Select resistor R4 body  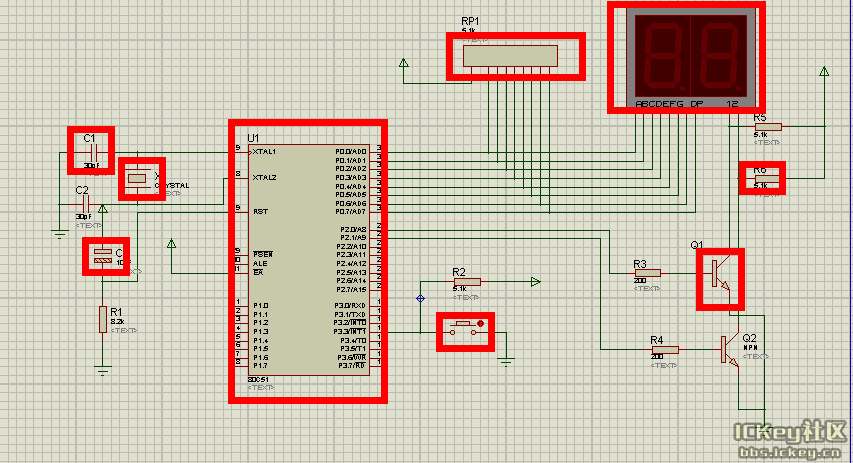(x=665, y=350)
